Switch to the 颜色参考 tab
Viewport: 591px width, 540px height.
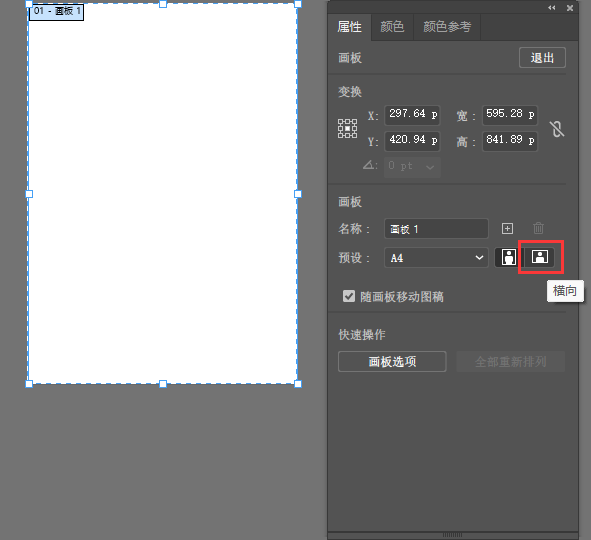447,27
